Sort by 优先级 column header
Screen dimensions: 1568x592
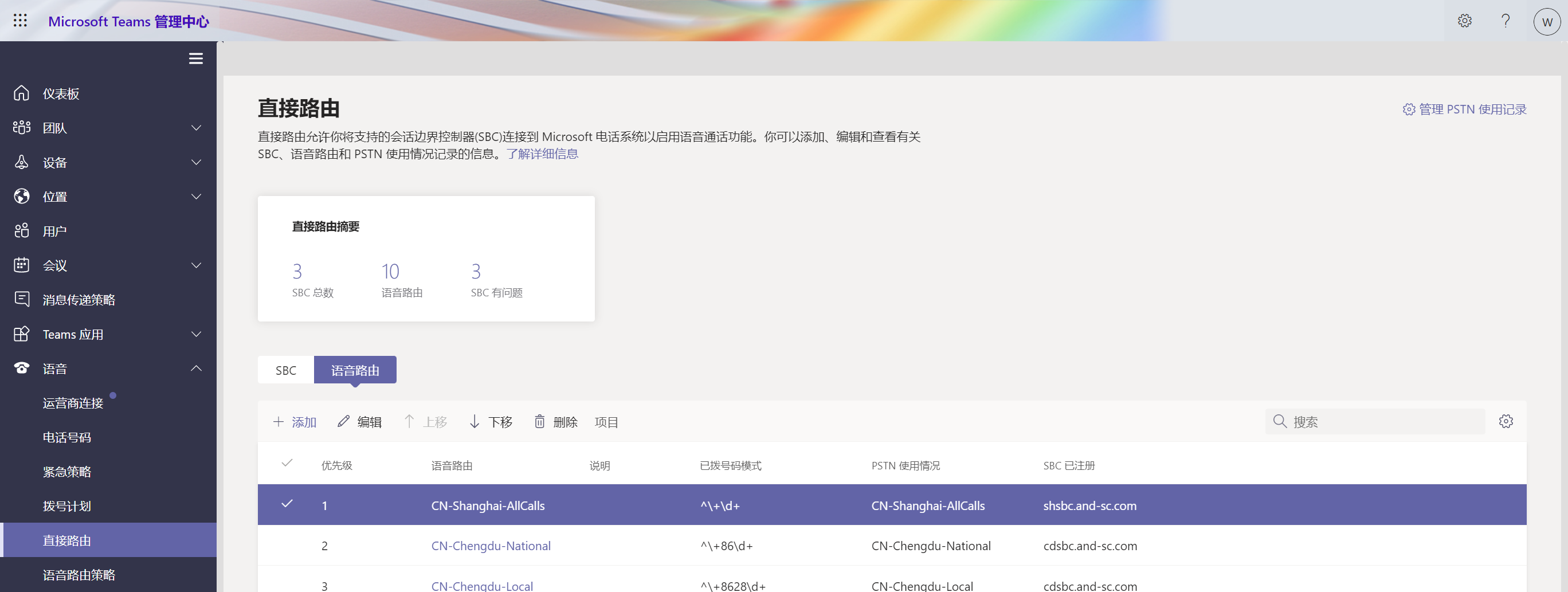(x=336, y=465)
